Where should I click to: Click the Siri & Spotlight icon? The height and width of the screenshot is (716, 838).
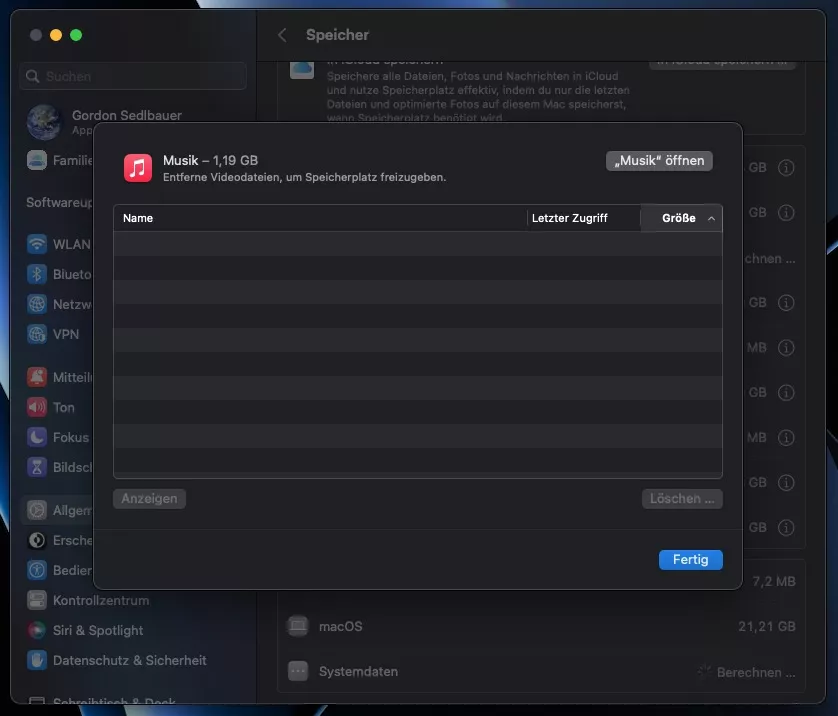point(37,630)
